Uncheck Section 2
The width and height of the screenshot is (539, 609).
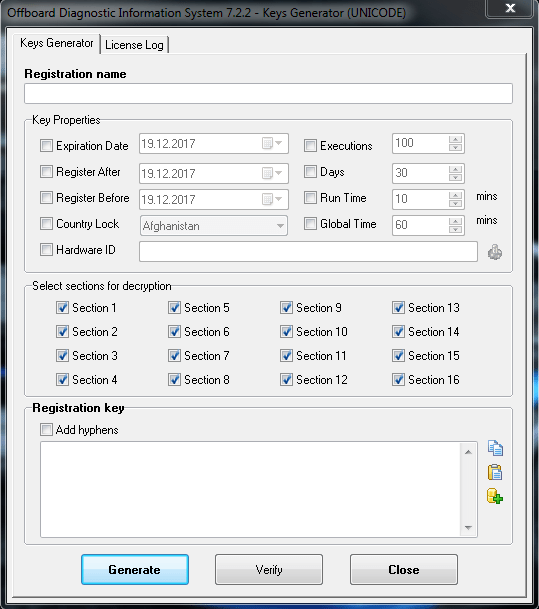(63, 332)
